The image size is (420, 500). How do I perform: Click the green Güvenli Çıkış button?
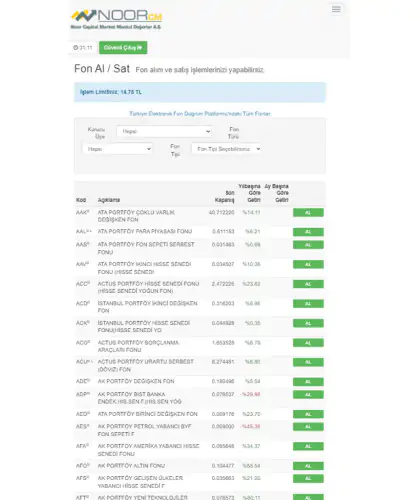point(123,48)
